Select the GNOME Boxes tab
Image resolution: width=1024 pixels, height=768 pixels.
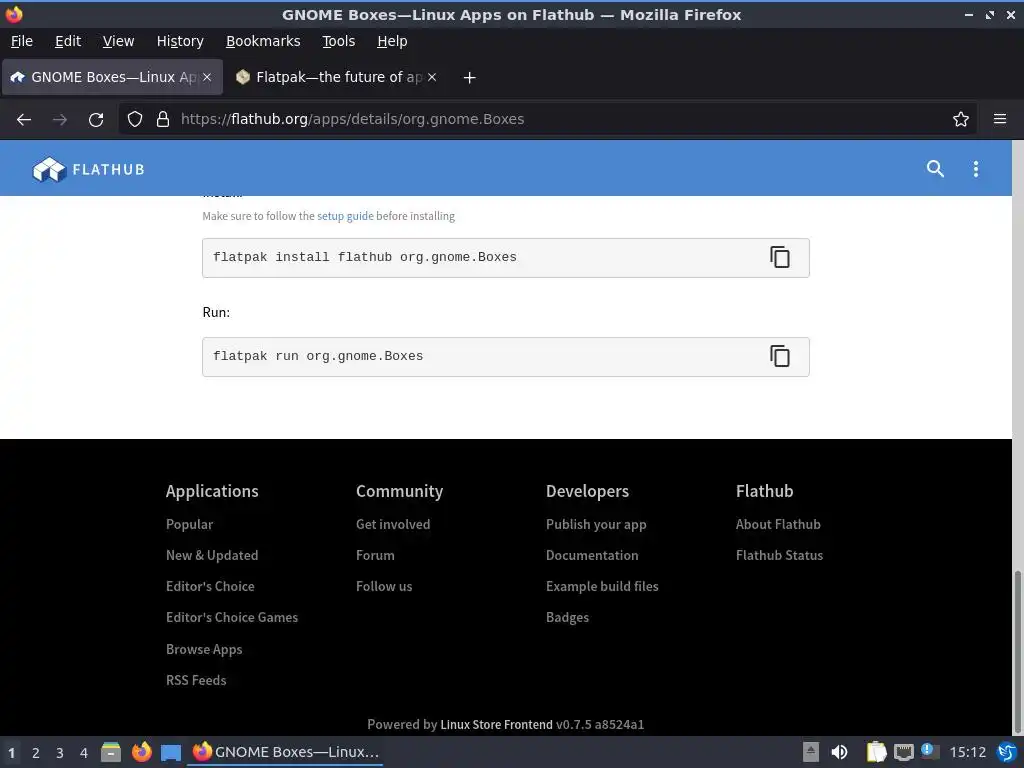(x=112, y=77)
